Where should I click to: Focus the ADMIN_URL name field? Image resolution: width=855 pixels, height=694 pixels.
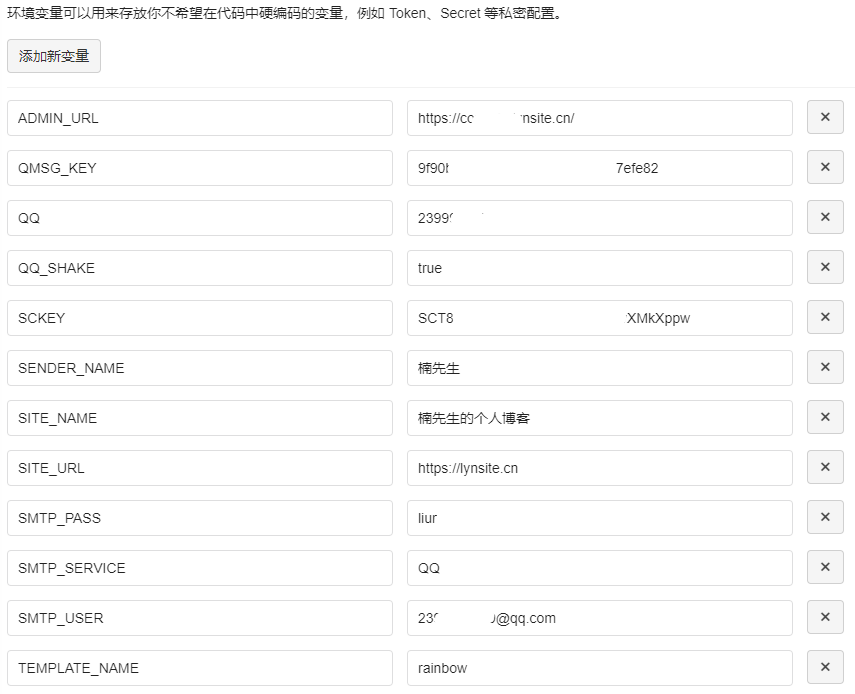click(x=199, y=118)
